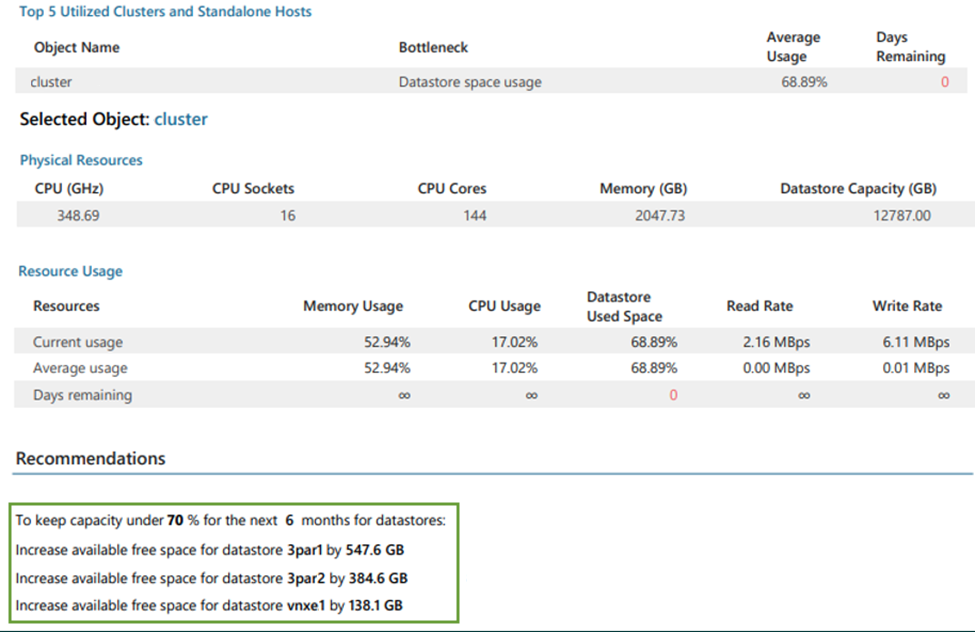
Task: Select the CPU Cores value 144
Action: [x=474, y=216]
